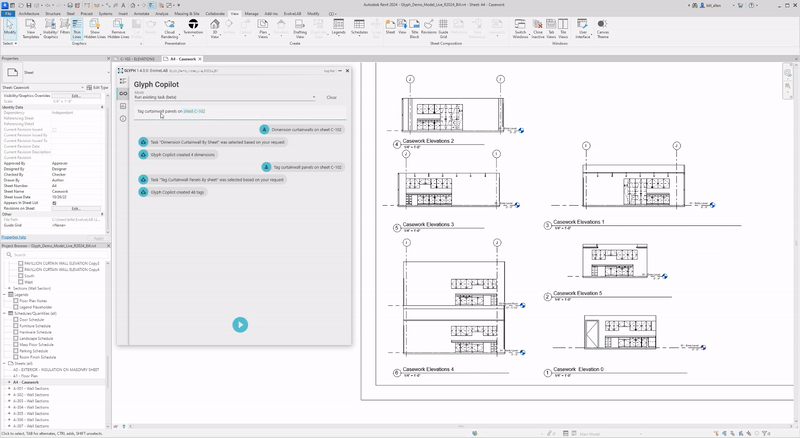Open the Sheet: Casework properties dropdown
The image size is (800, 438).
[43, 87]
